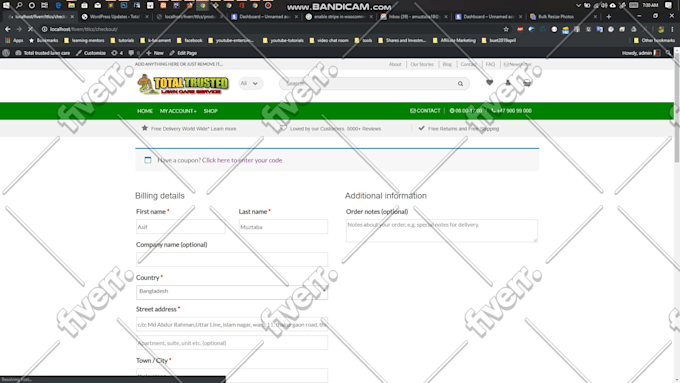Open Chrome profile avatar
680x383 pixels.
pyautogui.click(x=661, y=29)
